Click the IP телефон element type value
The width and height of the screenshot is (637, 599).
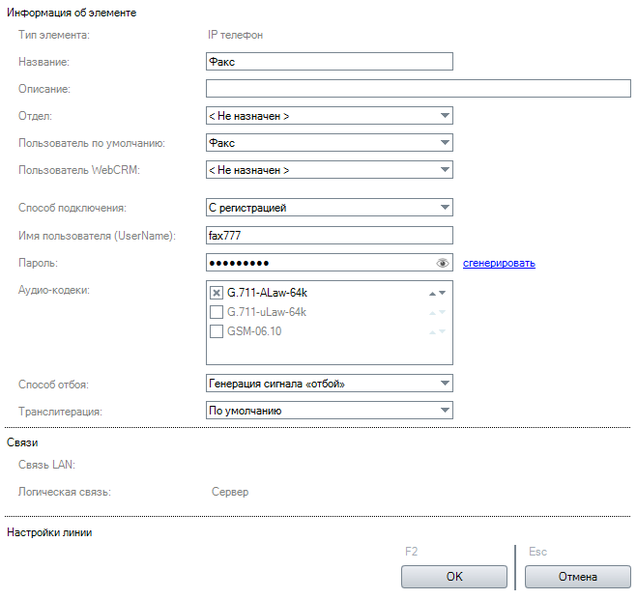point(235,35)
